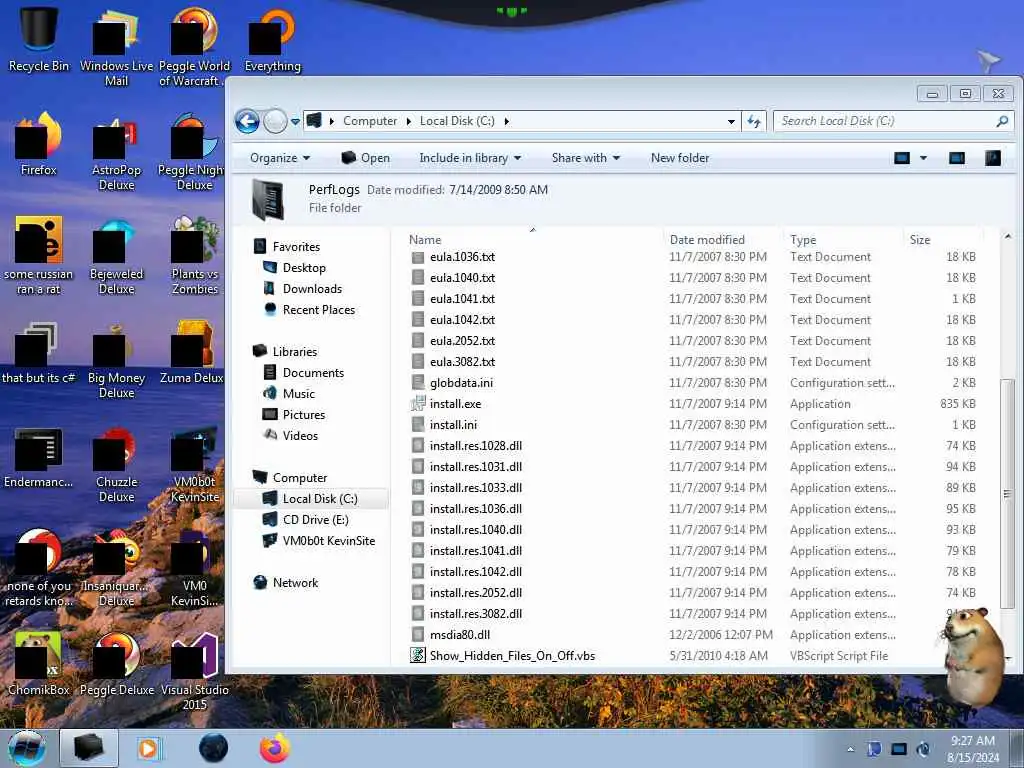Sort by the Date modified column
Screen dimensions: 1024x768
[x=707, y=240]
